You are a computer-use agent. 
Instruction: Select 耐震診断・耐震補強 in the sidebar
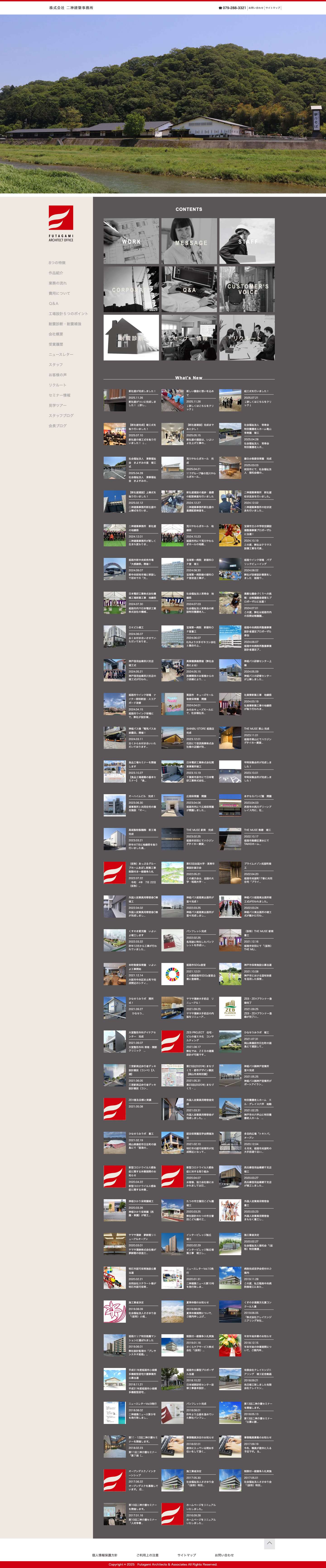pyautogui.click(x=65, y=324)
